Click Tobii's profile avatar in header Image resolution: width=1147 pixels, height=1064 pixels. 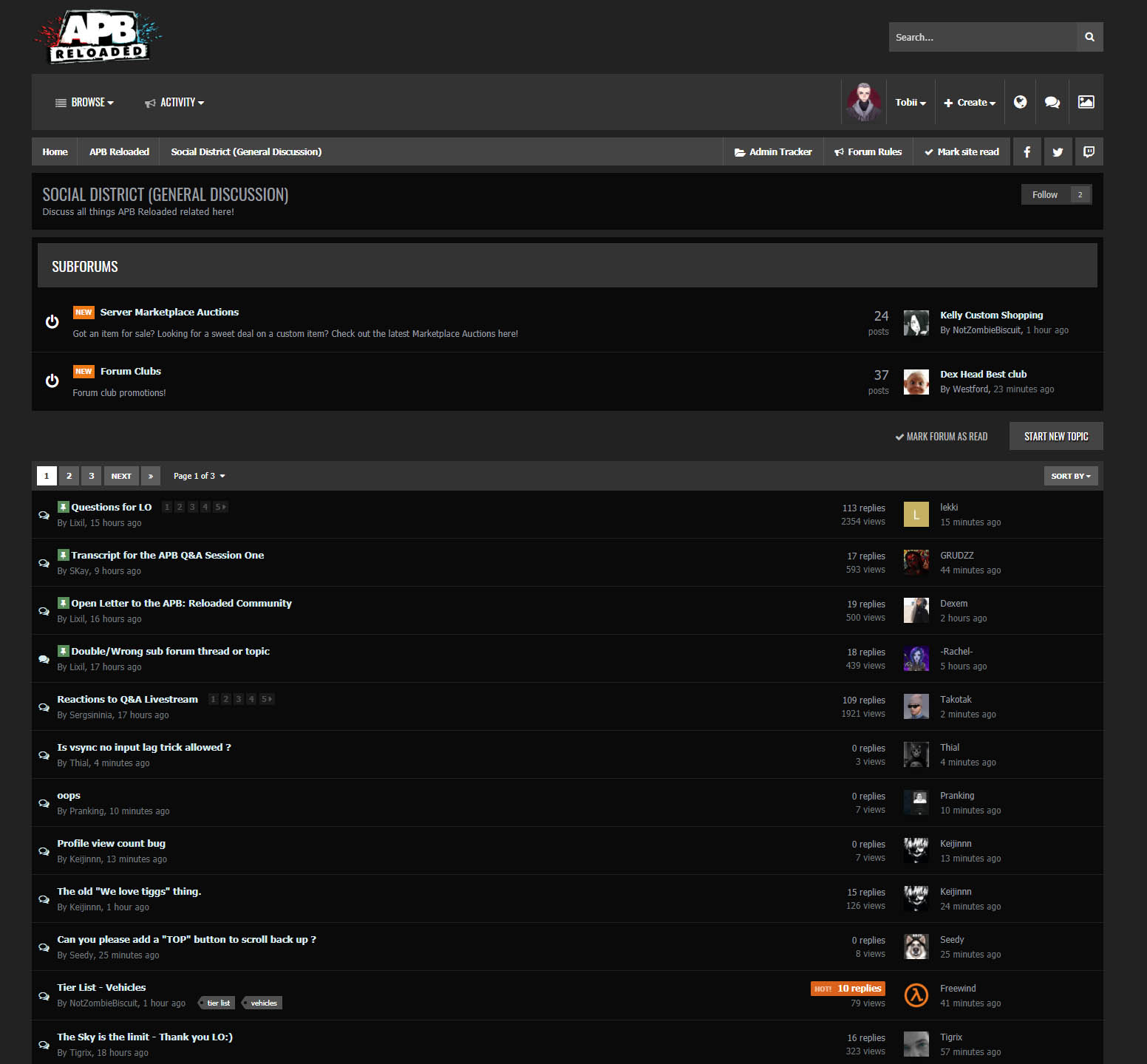863,102
